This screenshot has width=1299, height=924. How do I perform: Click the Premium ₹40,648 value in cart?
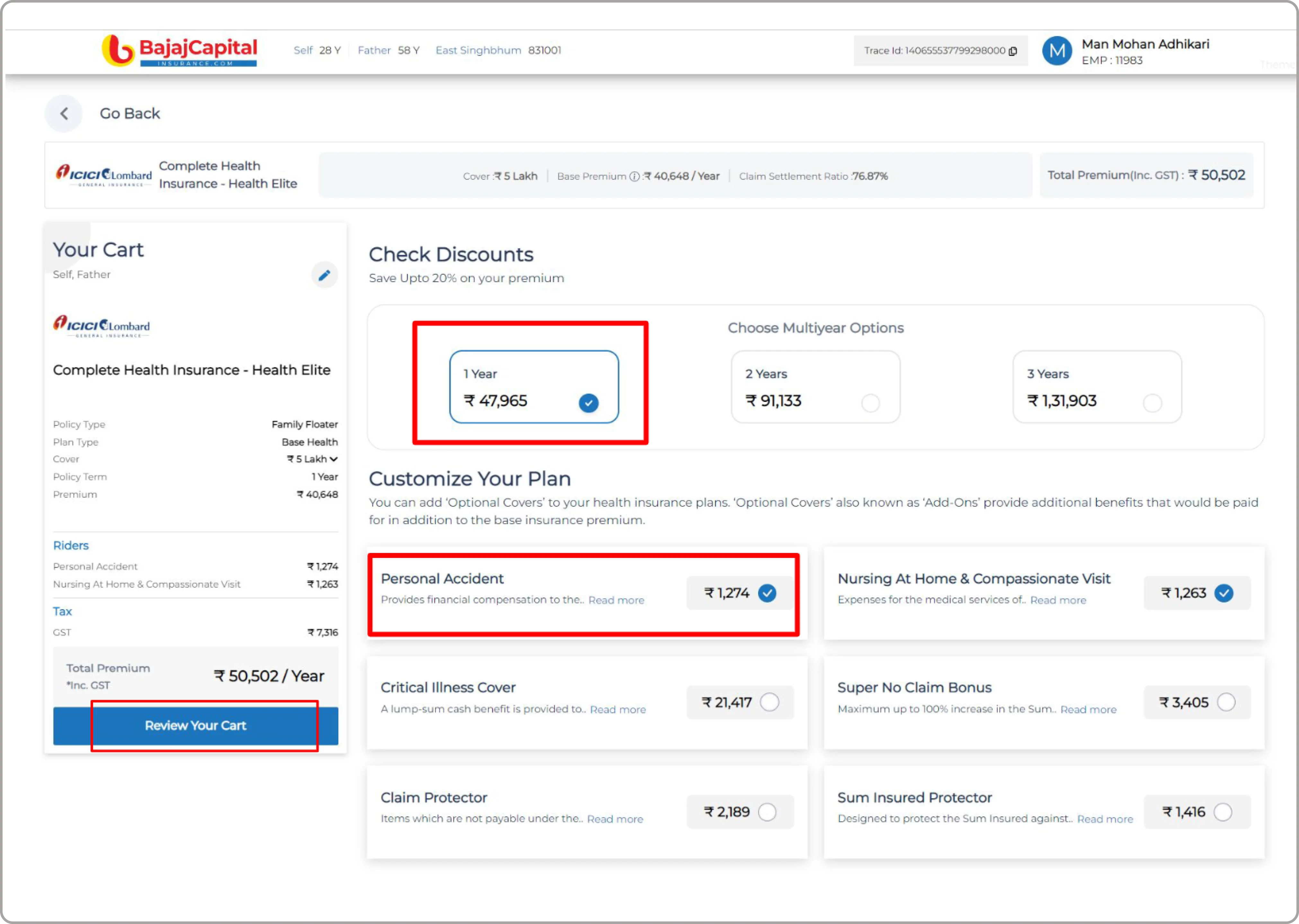(317, 495)
